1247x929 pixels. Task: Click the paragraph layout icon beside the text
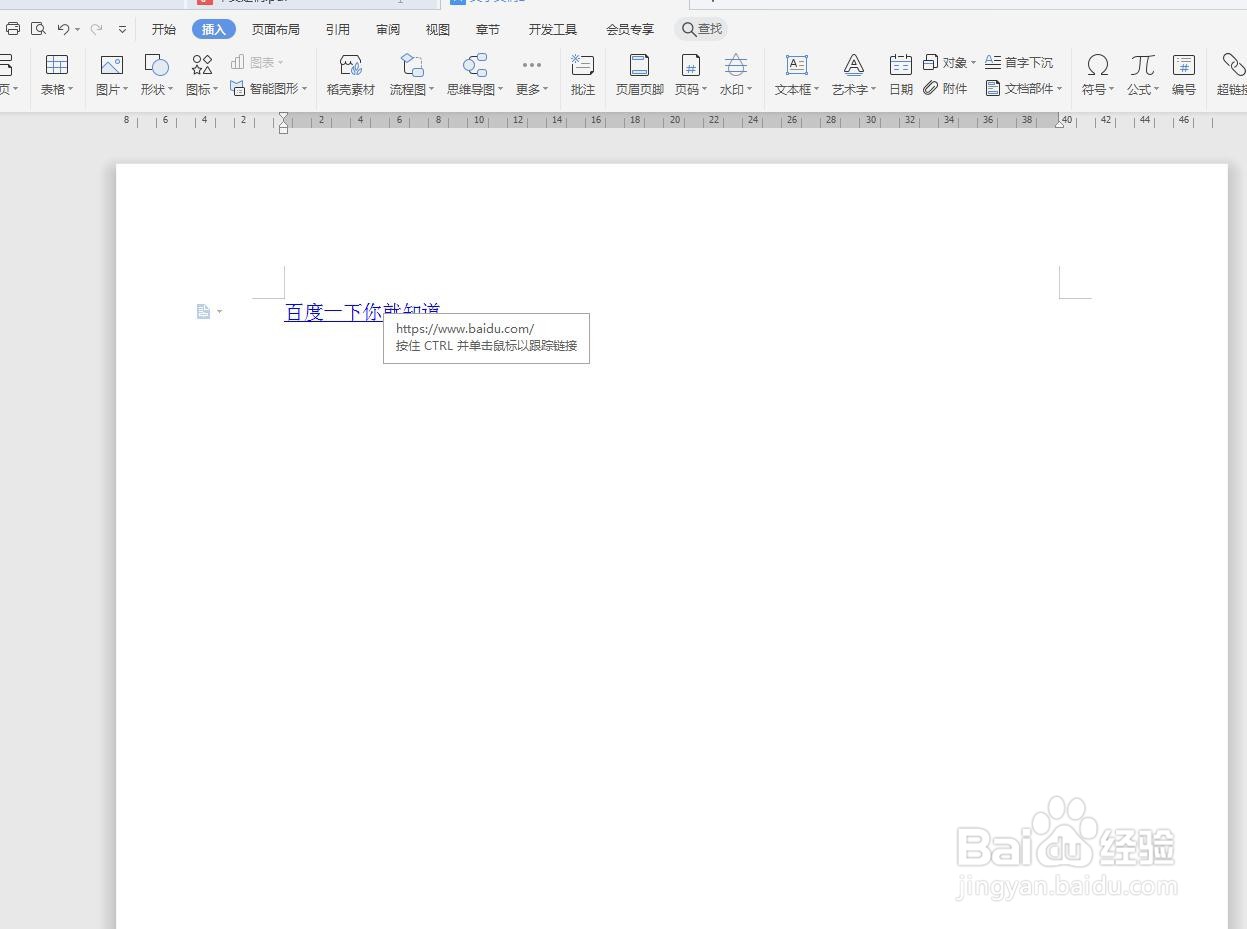click(204, 312)
